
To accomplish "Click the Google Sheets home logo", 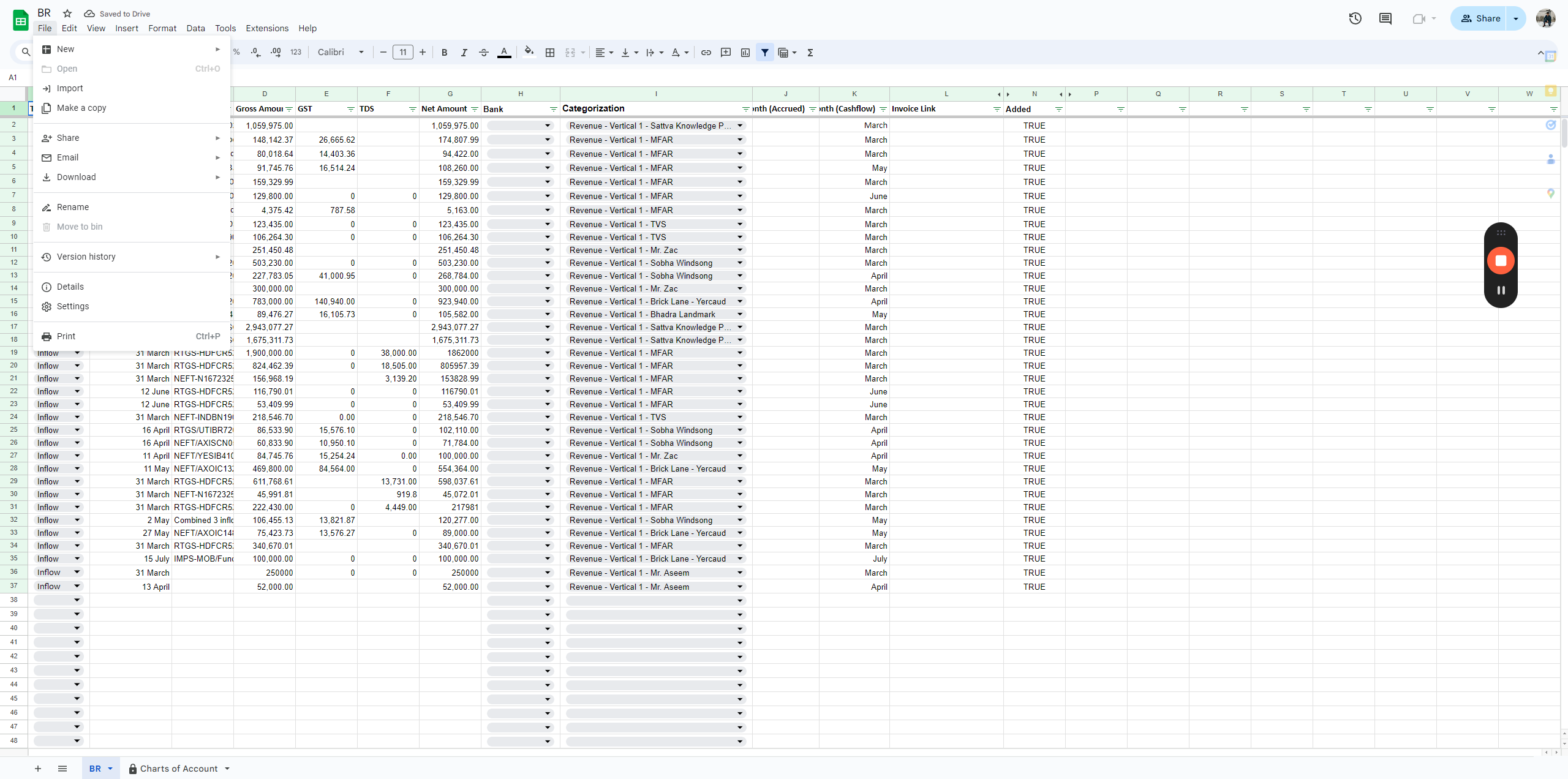I will [20, 20].
